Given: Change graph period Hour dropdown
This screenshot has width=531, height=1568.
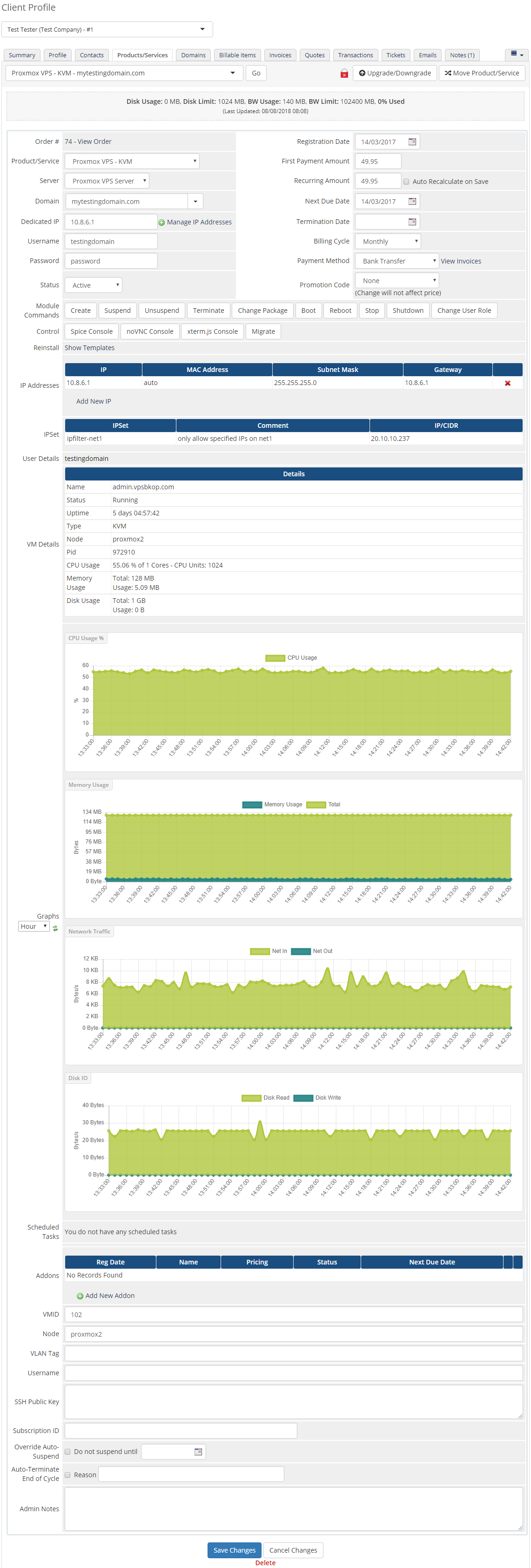Looking at the screenshot, I should [34, 926].
